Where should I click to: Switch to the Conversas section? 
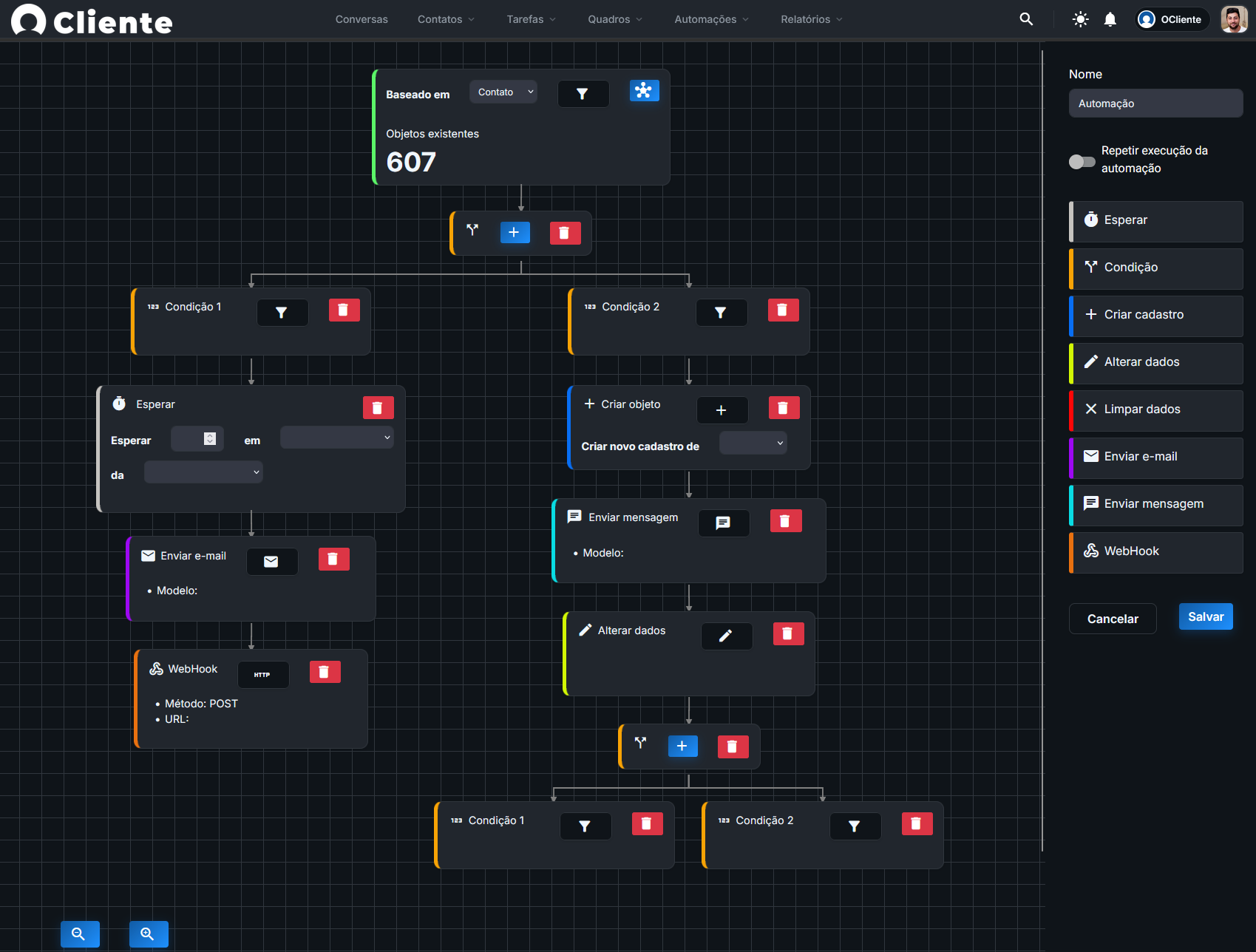[x=361, y=19]
